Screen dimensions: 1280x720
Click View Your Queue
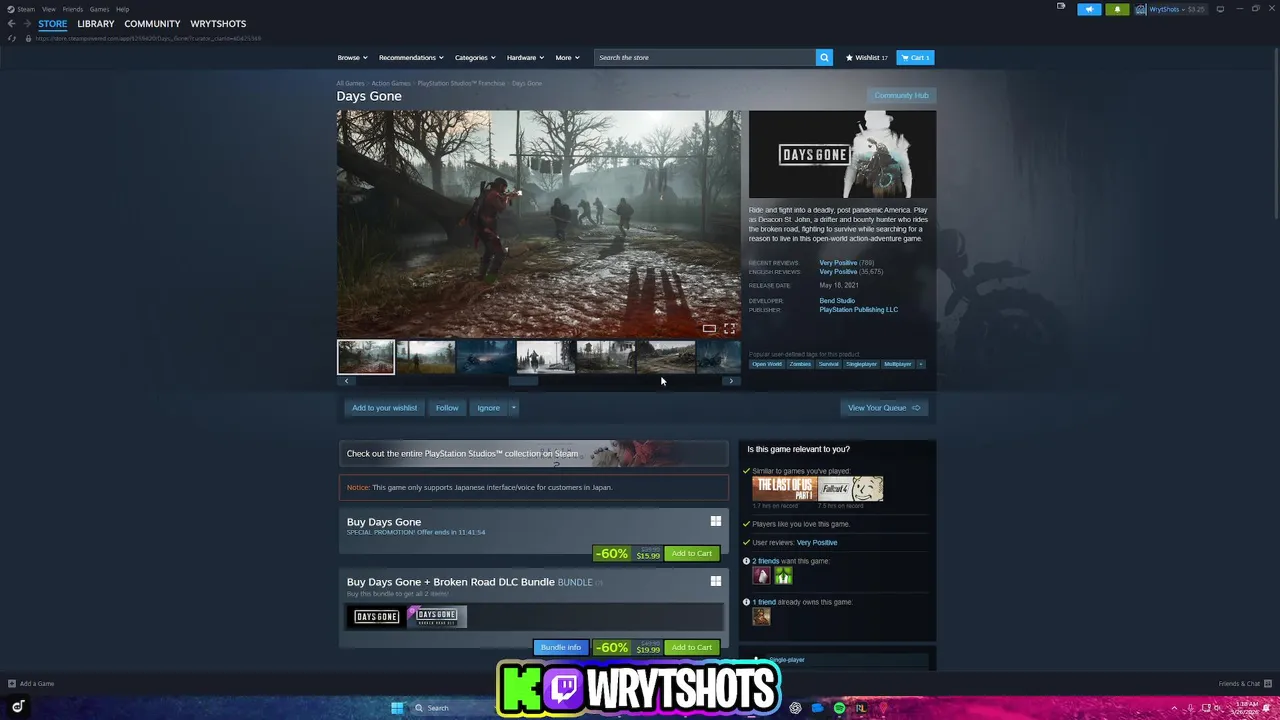click(x=884, y=408)
